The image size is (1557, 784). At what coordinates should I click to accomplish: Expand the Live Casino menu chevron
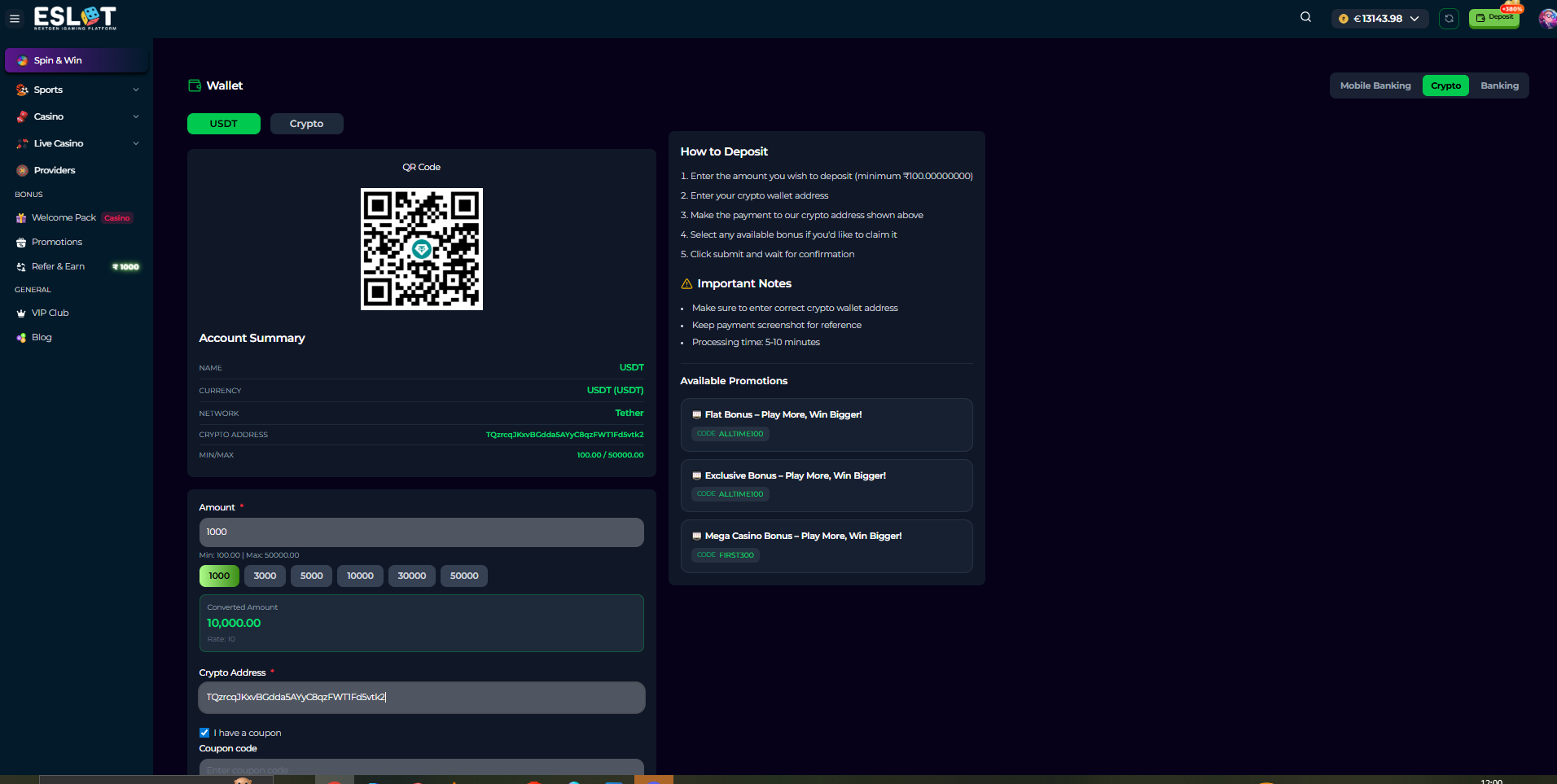pyautogui.click(x=136, y=143)
